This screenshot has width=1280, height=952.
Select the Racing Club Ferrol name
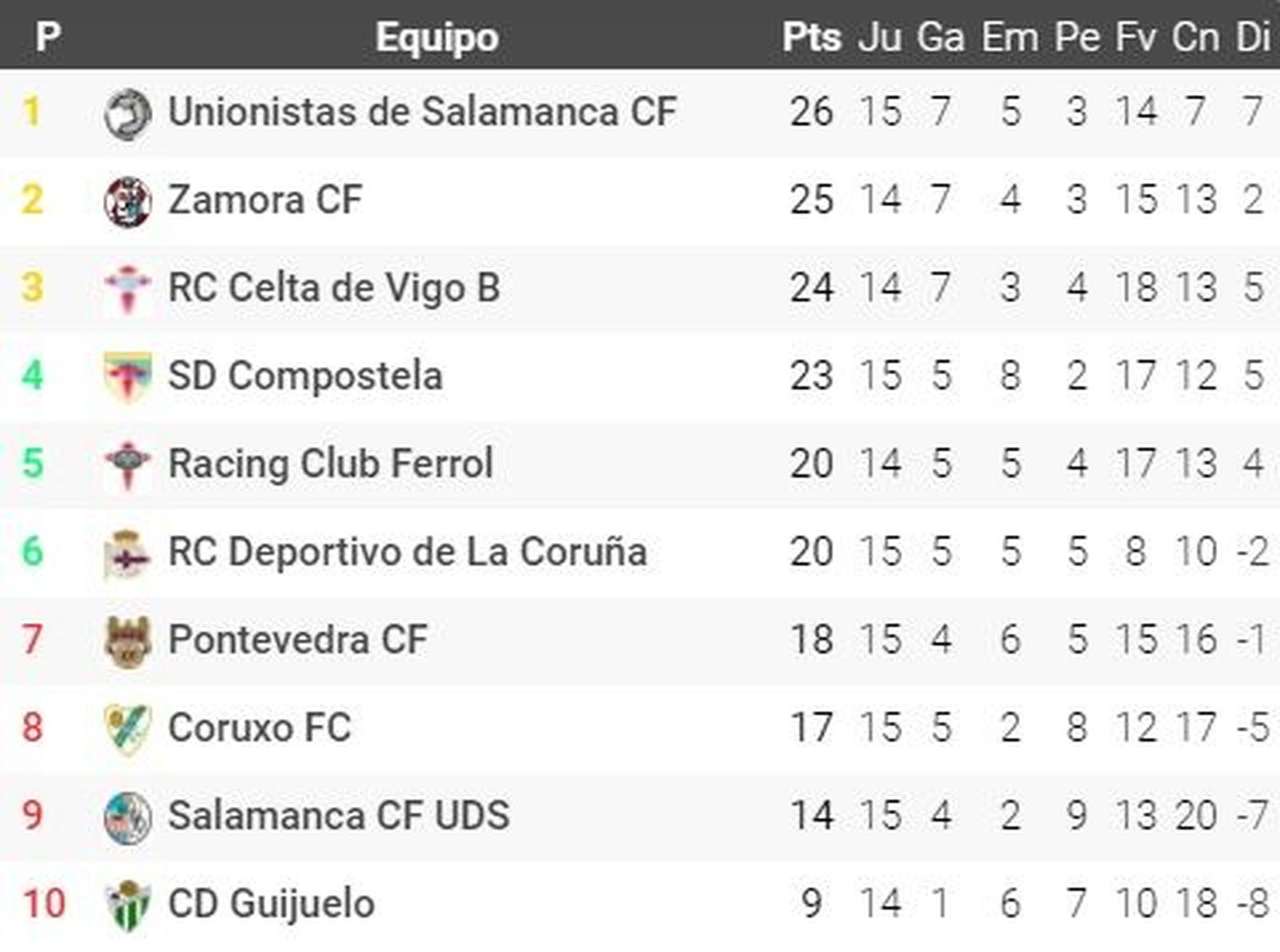330,463
